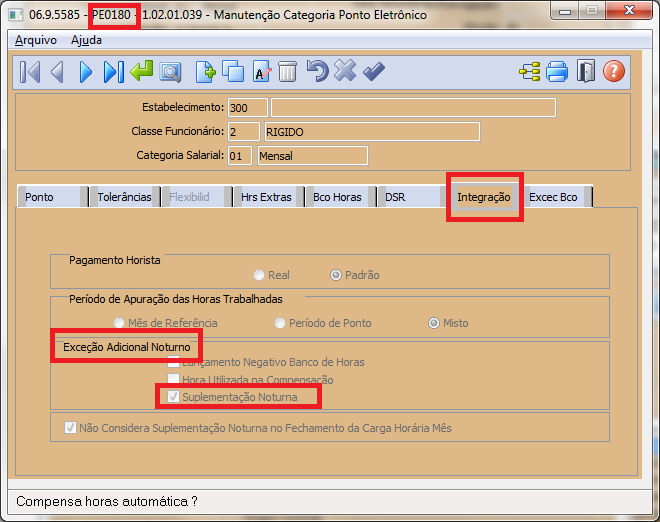The image size is (660, 522).
Task: Go to next record arrow
Action: (85, 72)
